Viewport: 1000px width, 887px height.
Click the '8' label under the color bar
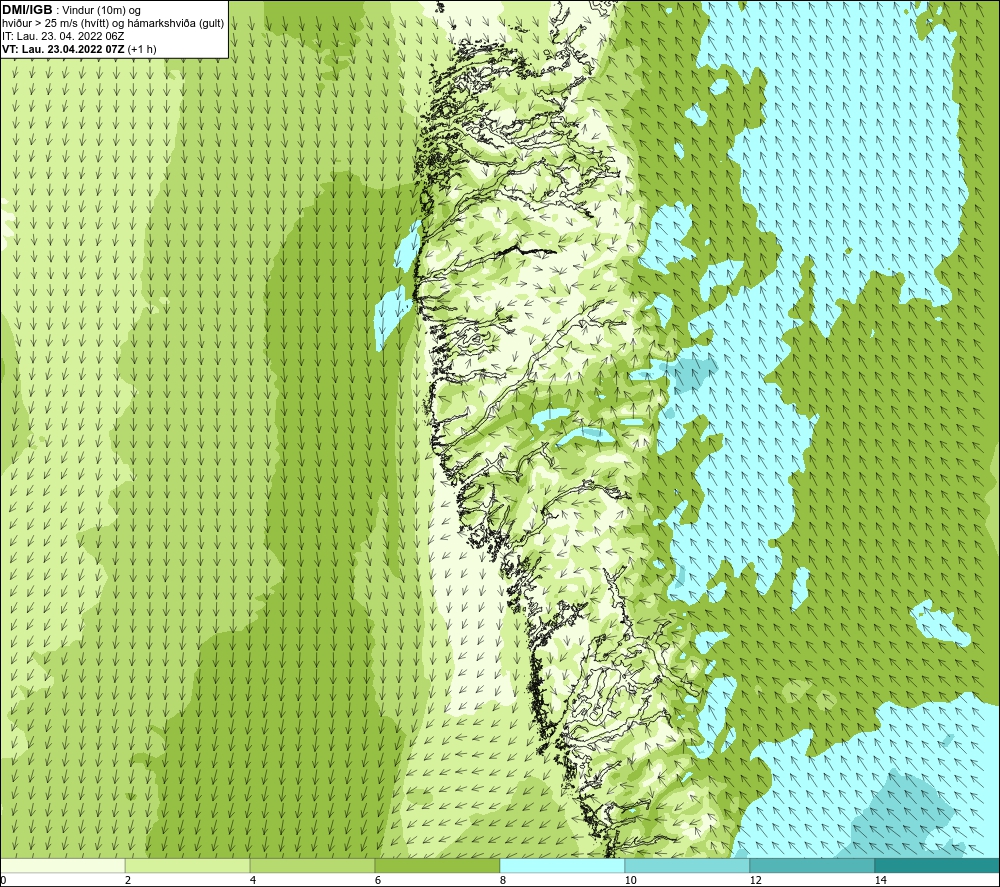[503, 880]
